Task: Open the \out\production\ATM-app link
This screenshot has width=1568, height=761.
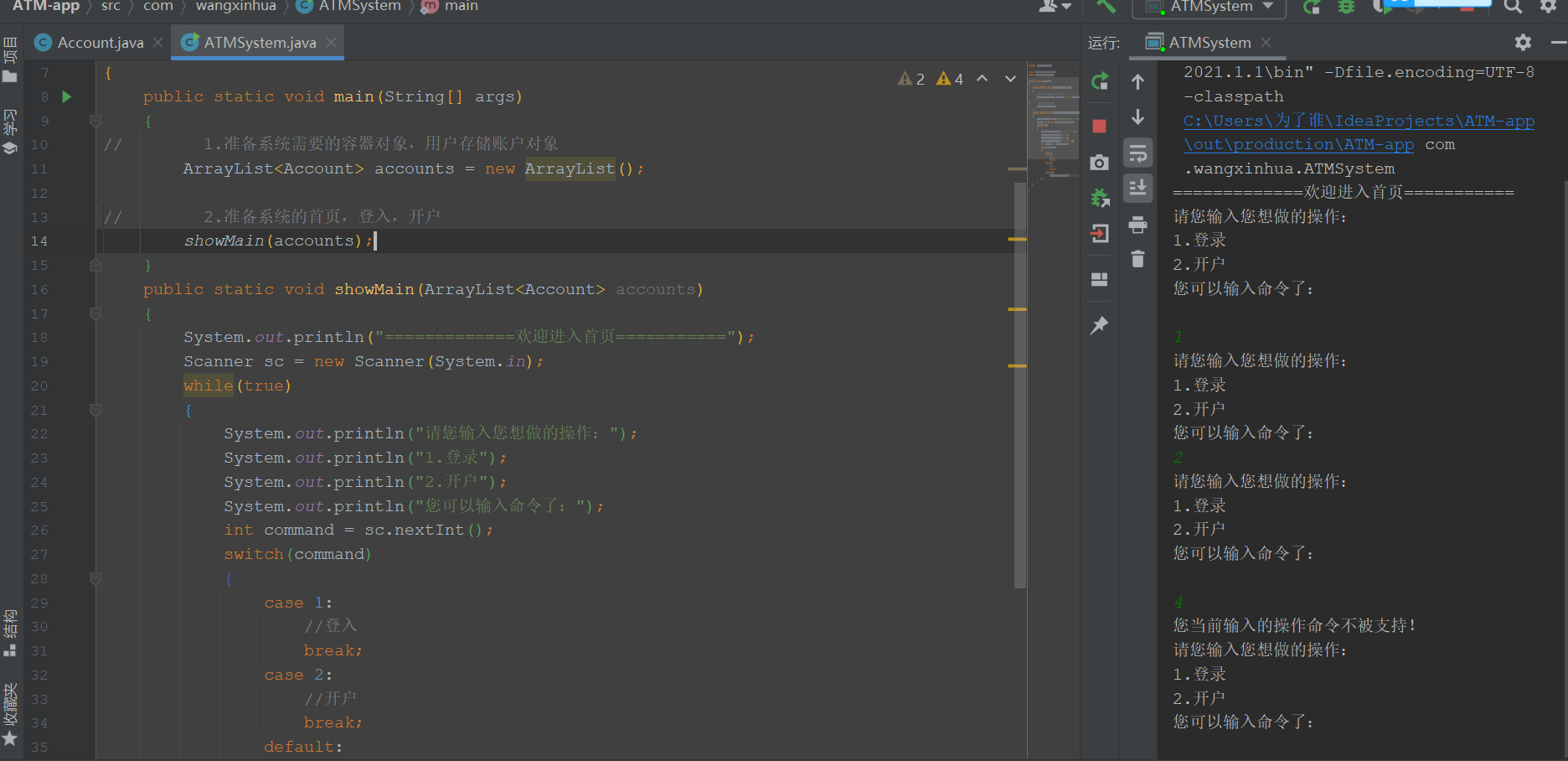Action: pos(1298,144)
